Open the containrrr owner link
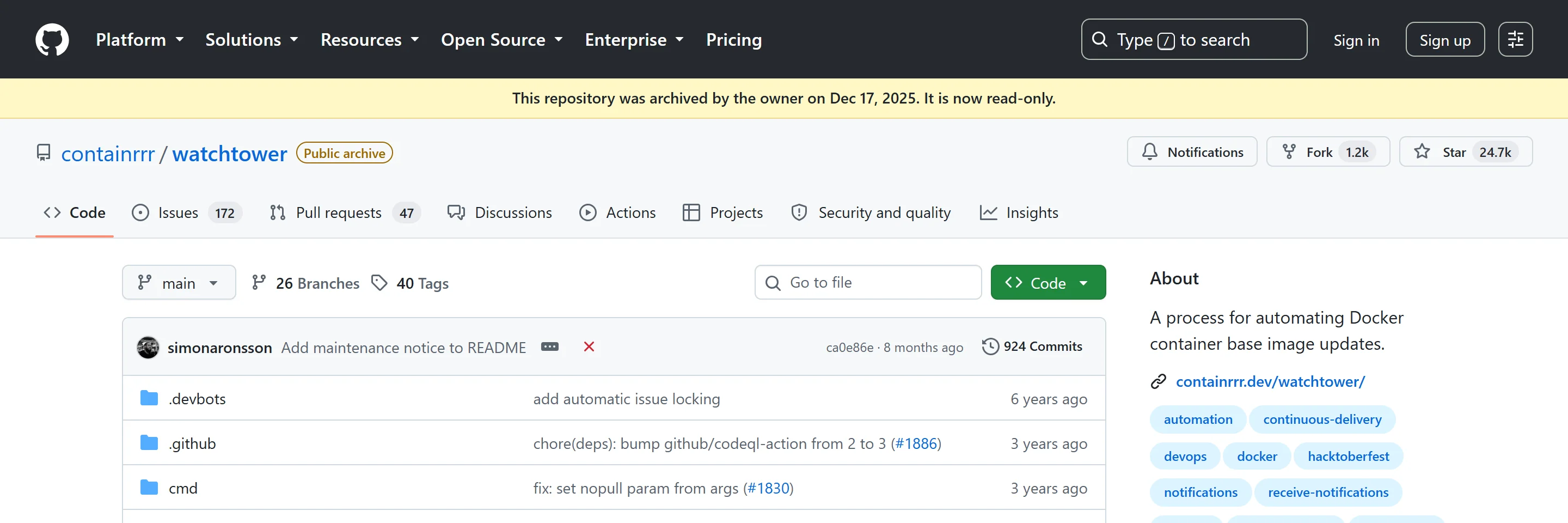 coord(108,154)
